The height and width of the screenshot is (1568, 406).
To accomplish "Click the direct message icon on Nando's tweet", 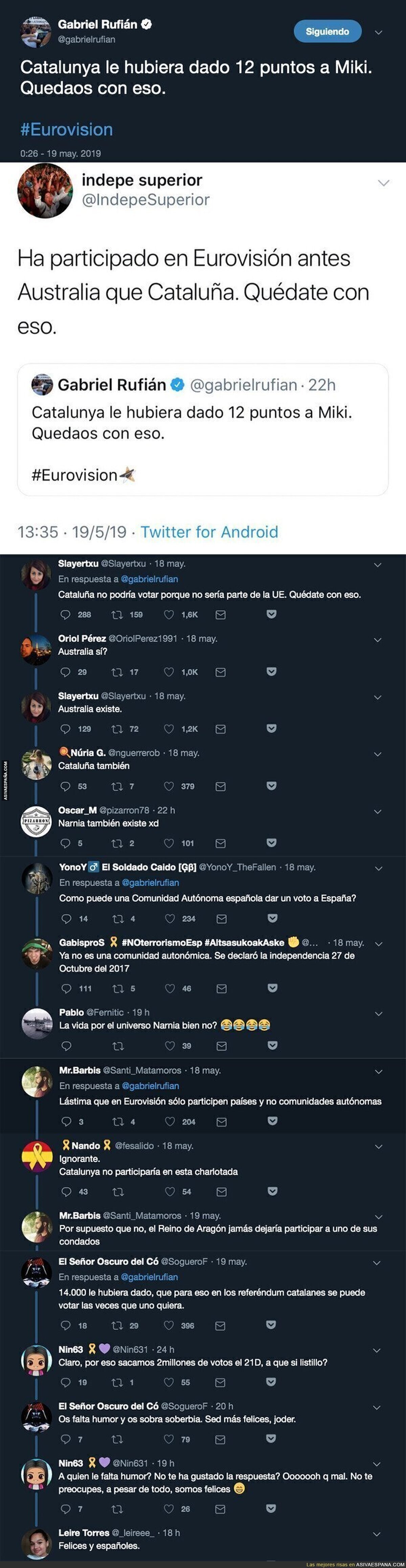I will pyautogui.click(x=222, y=1191).
